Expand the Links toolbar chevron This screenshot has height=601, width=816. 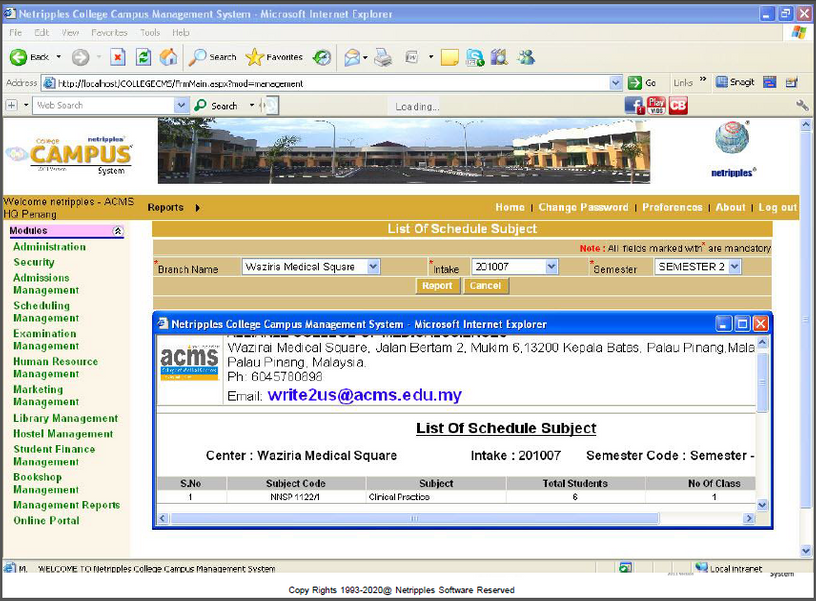click(703, 80)
